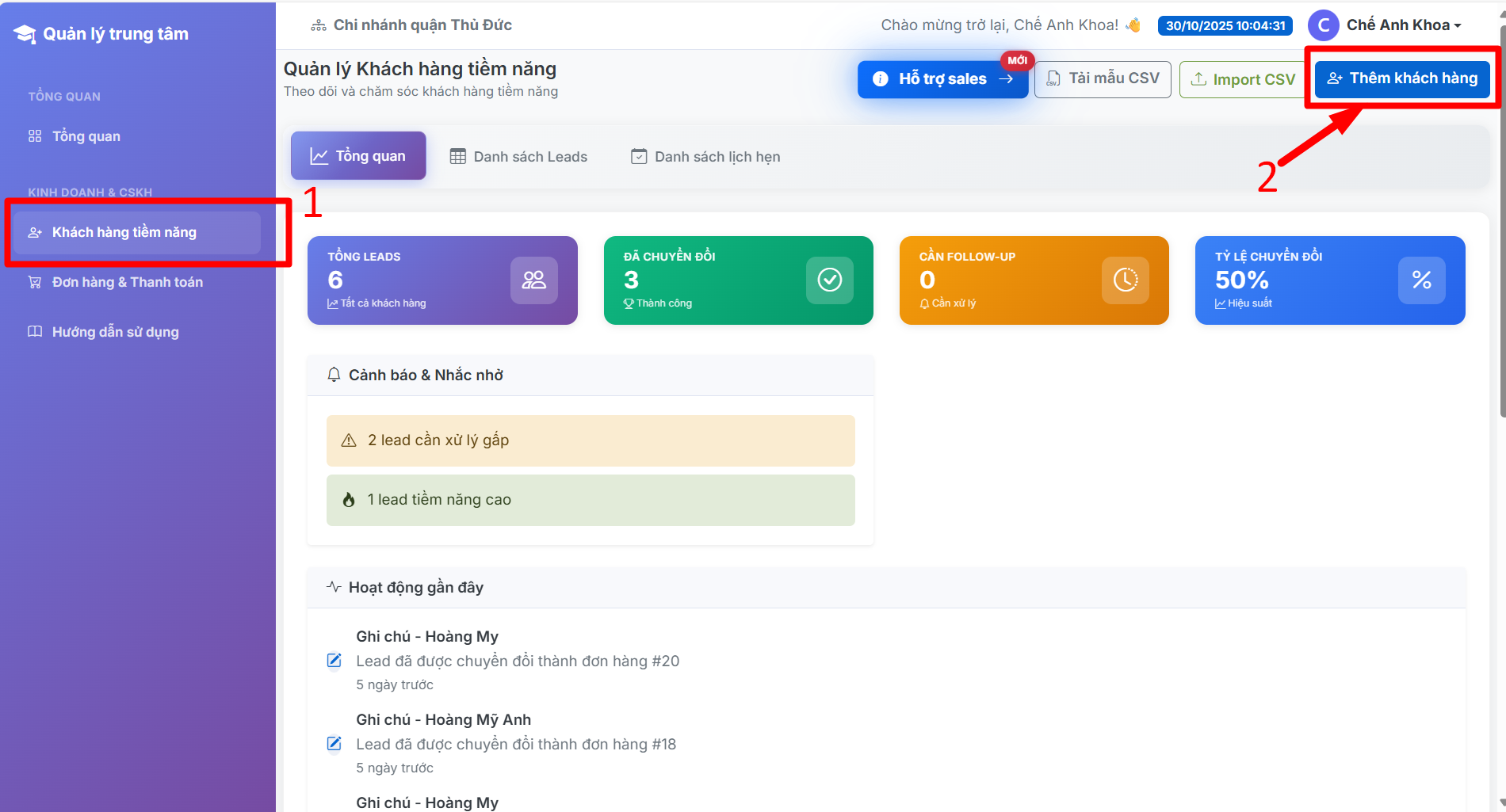
Task: Click the Import CSV button
Action: [x=1242, y=79]
